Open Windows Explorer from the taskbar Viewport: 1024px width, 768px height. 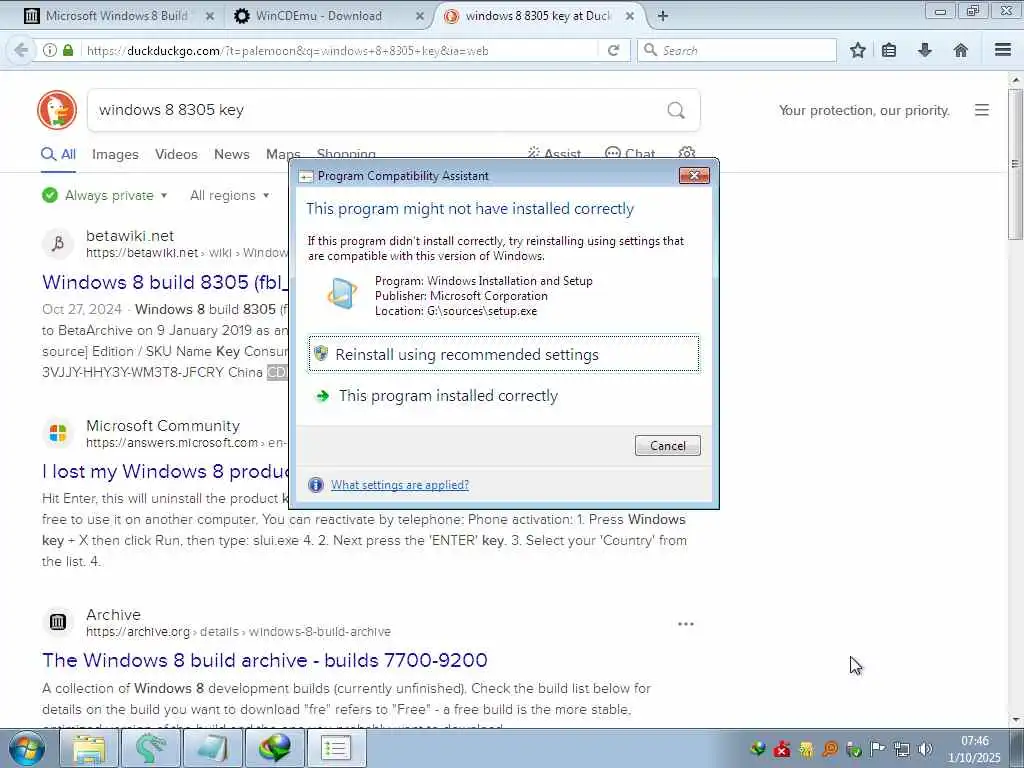tap(89, 748)
